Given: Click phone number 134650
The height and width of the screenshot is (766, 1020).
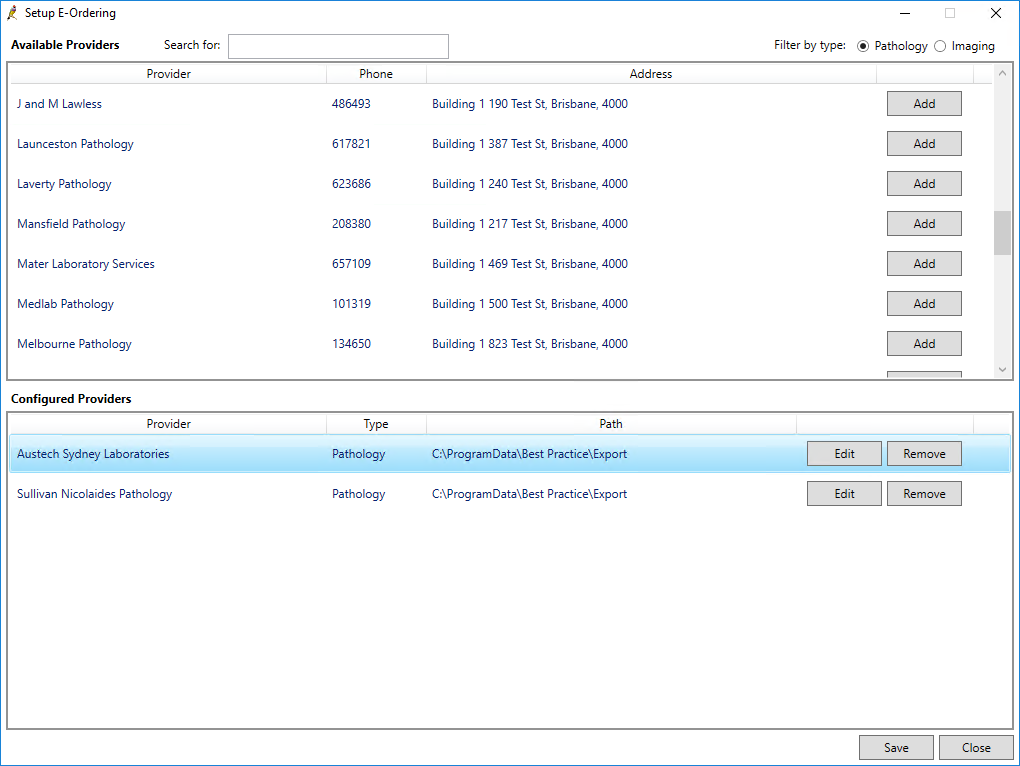Looking at the screenshot, I should pos(351,344).
